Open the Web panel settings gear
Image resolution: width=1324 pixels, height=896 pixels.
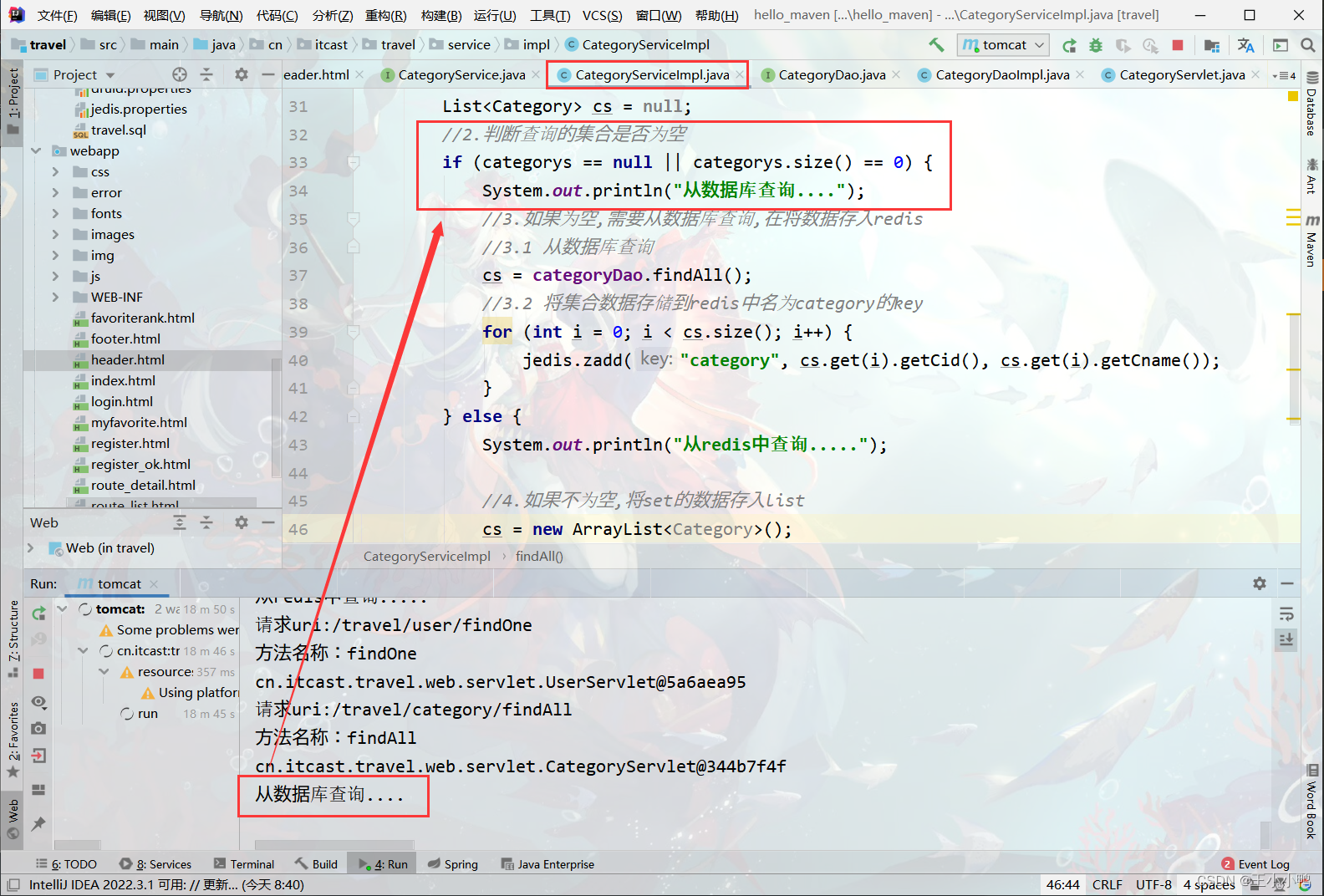click(242, 522)
